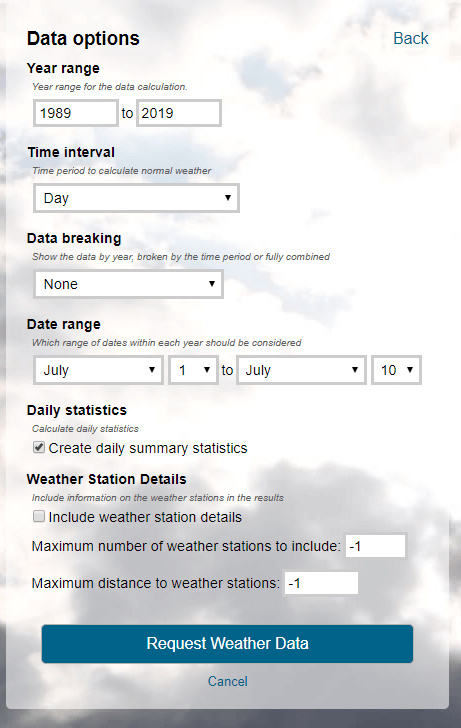Screen dimensions: 461x728
Task: Click the end day dropdown arrow next to 10
Action: click(x=410, y=370)
